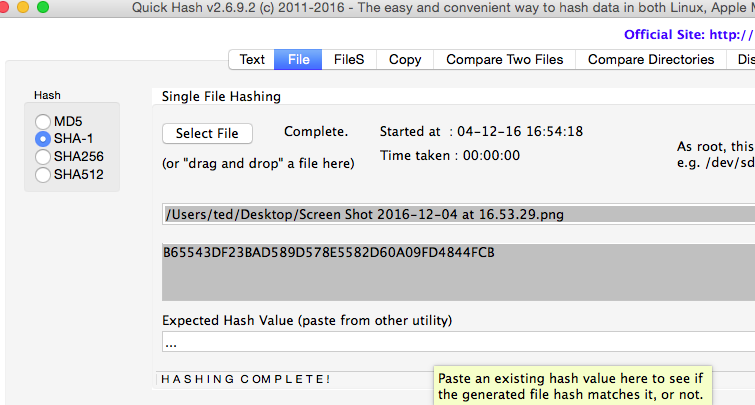Maximize the window with the green button

coord(43,8)
